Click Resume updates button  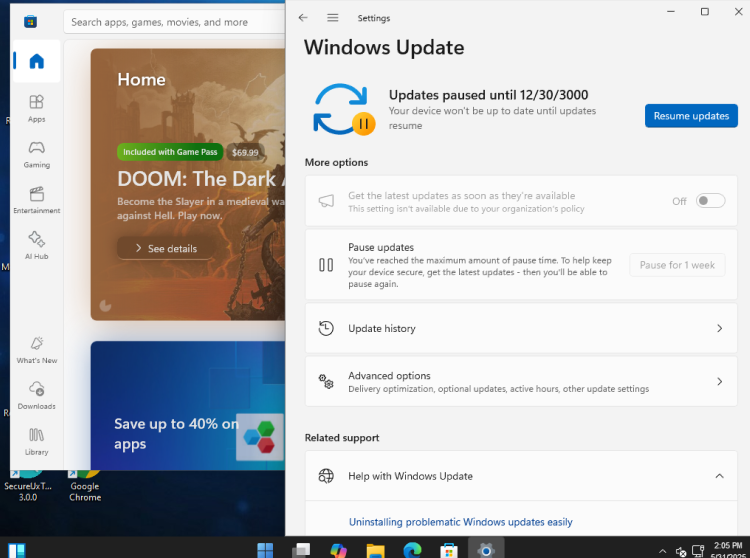(x=691, y=116)
